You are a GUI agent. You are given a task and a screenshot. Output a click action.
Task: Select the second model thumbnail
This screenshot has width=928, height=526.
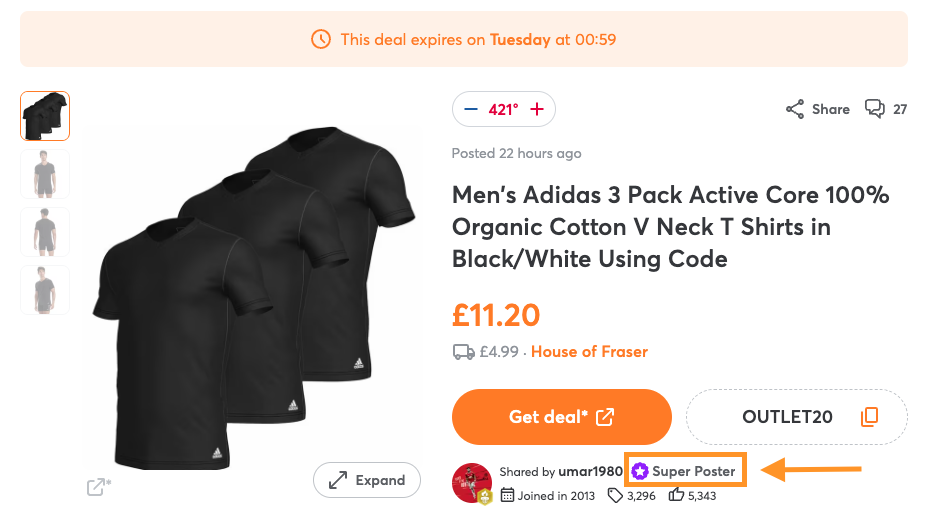click(x=45, y=174)
